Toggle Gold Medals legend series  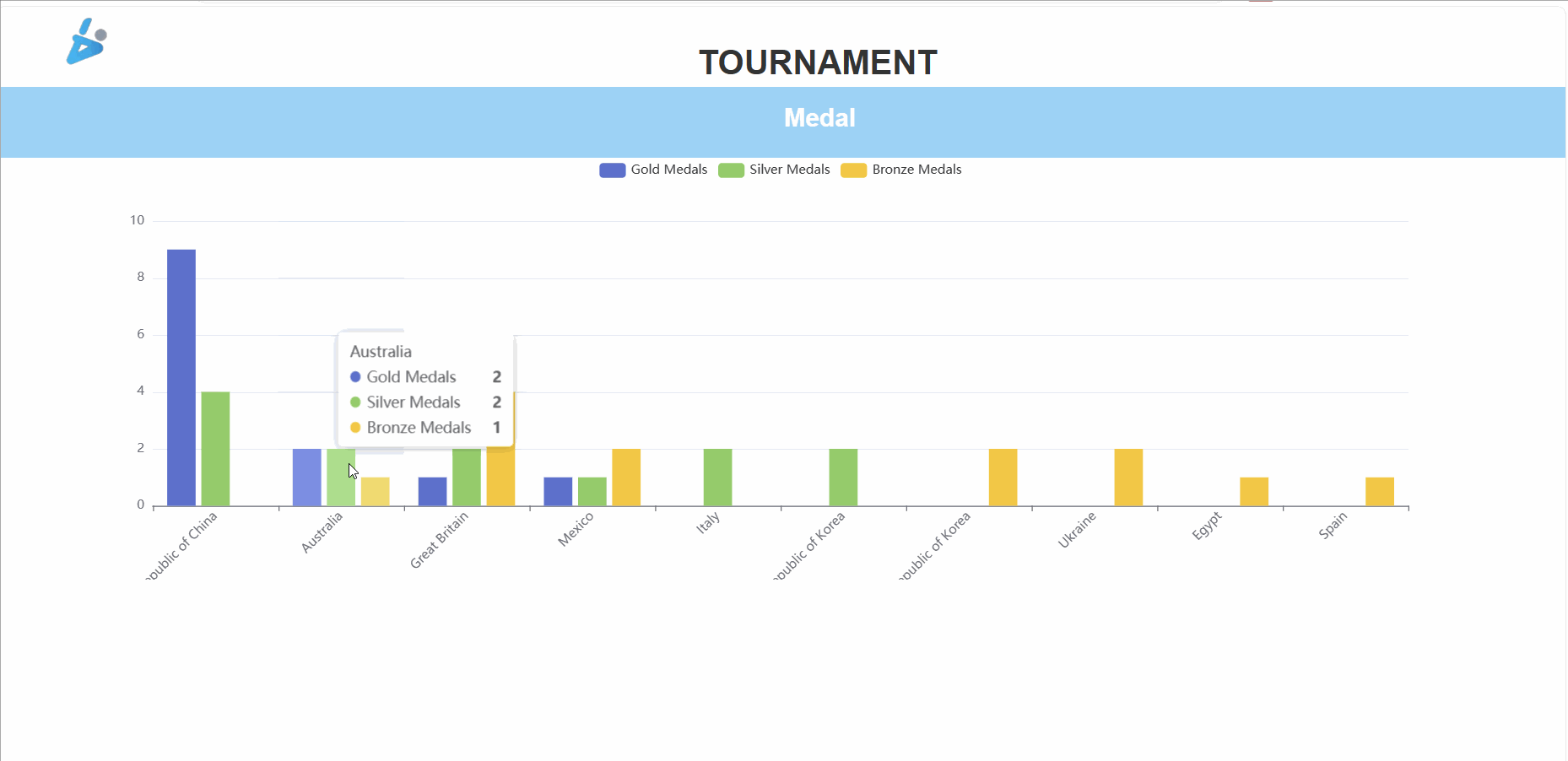point(653,170)
